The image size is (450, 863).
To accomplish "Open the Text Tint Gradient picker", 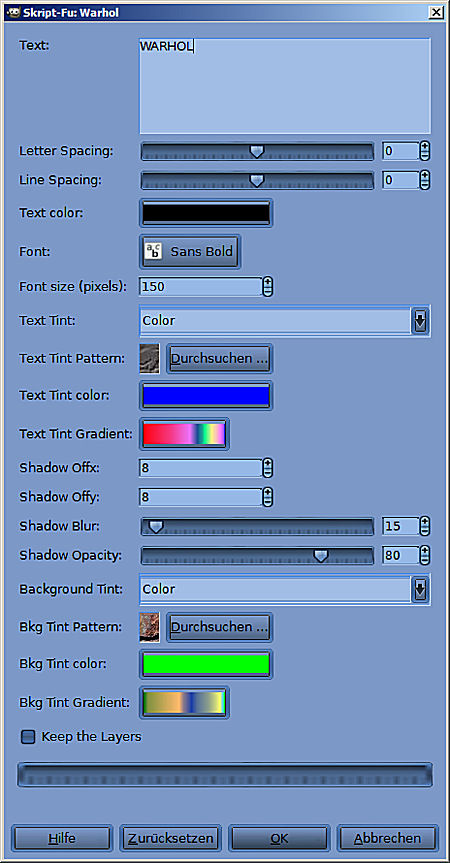I will click(184, 434).
